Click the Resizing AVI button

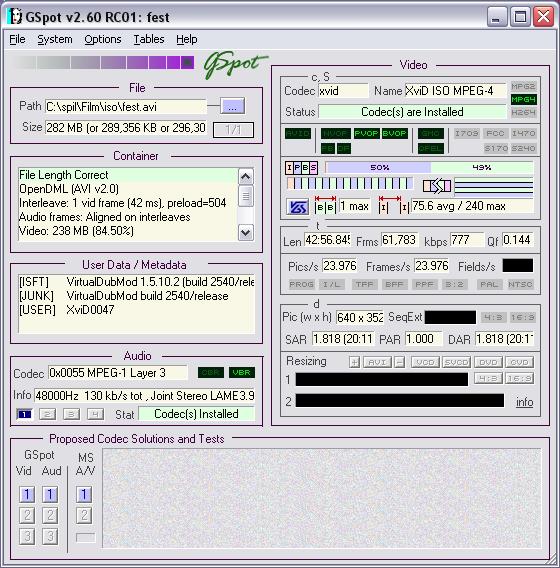point(377,362)
